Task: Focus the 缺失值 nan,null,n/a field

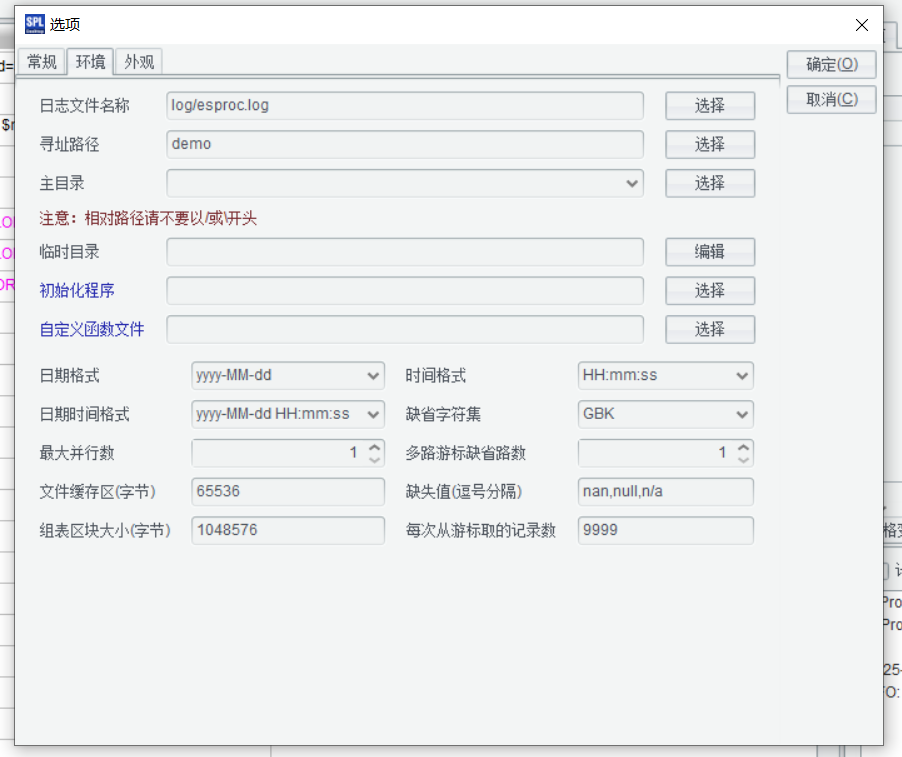Action: 666,492
